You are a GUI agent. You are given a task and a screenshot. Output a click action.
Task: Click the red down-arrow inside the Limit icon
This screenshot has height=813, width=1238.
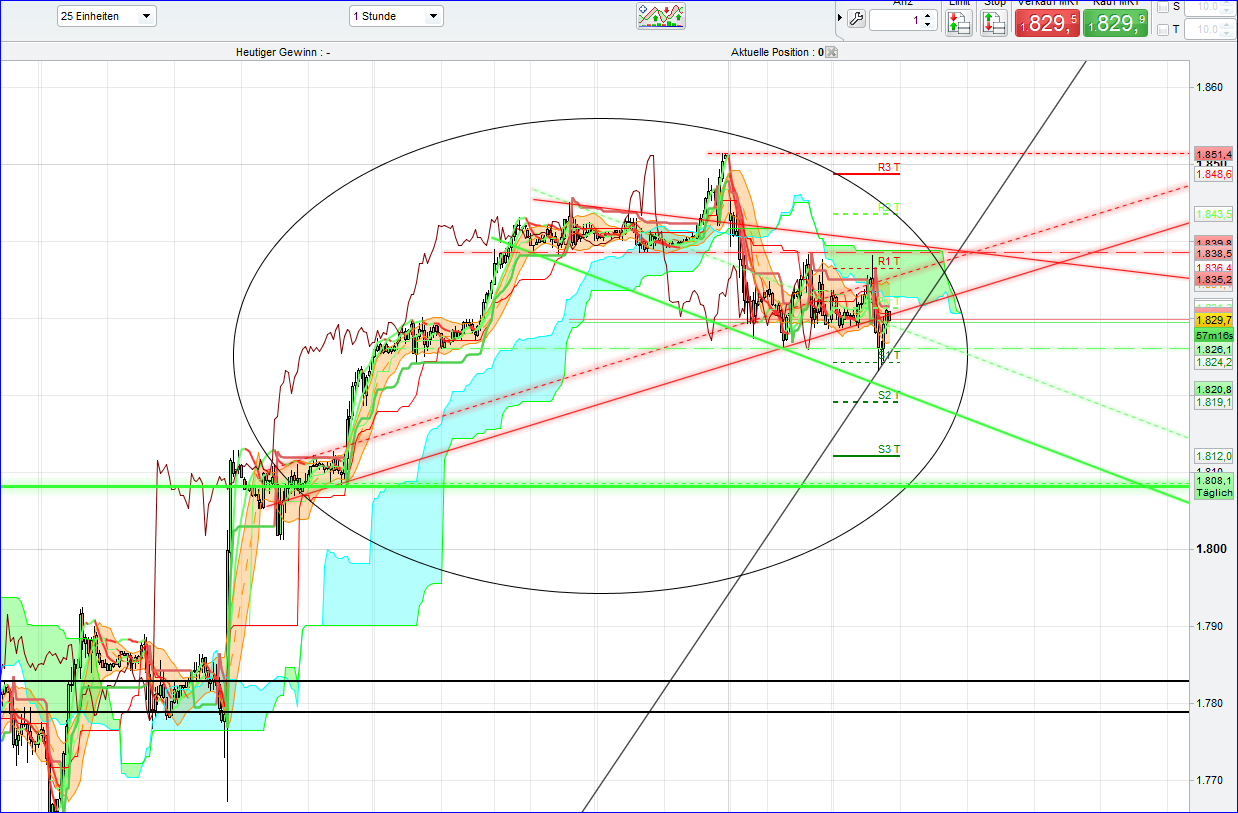[953, 15]
